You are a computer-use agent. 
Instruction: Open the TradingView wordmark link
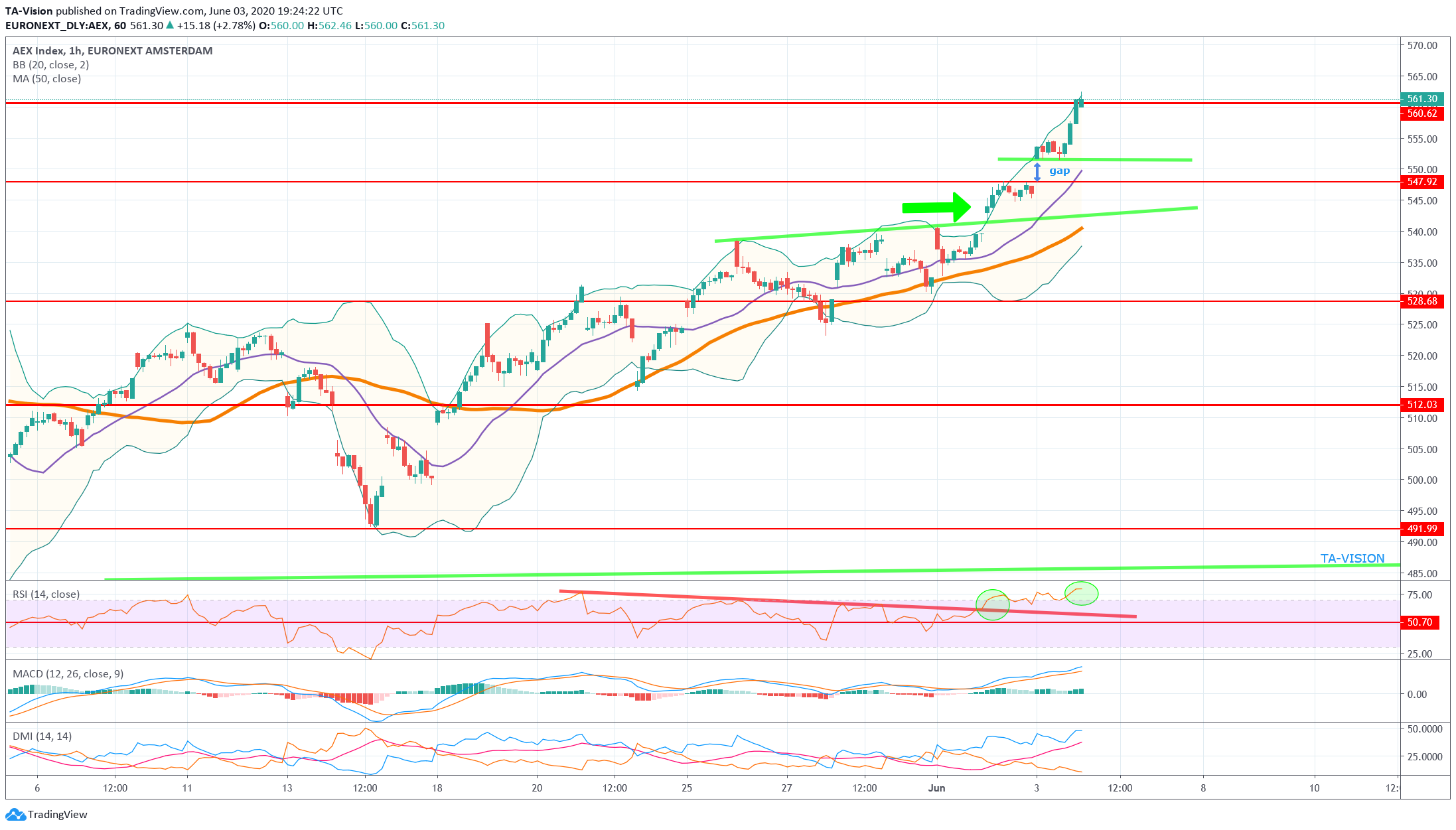[58, 814]
